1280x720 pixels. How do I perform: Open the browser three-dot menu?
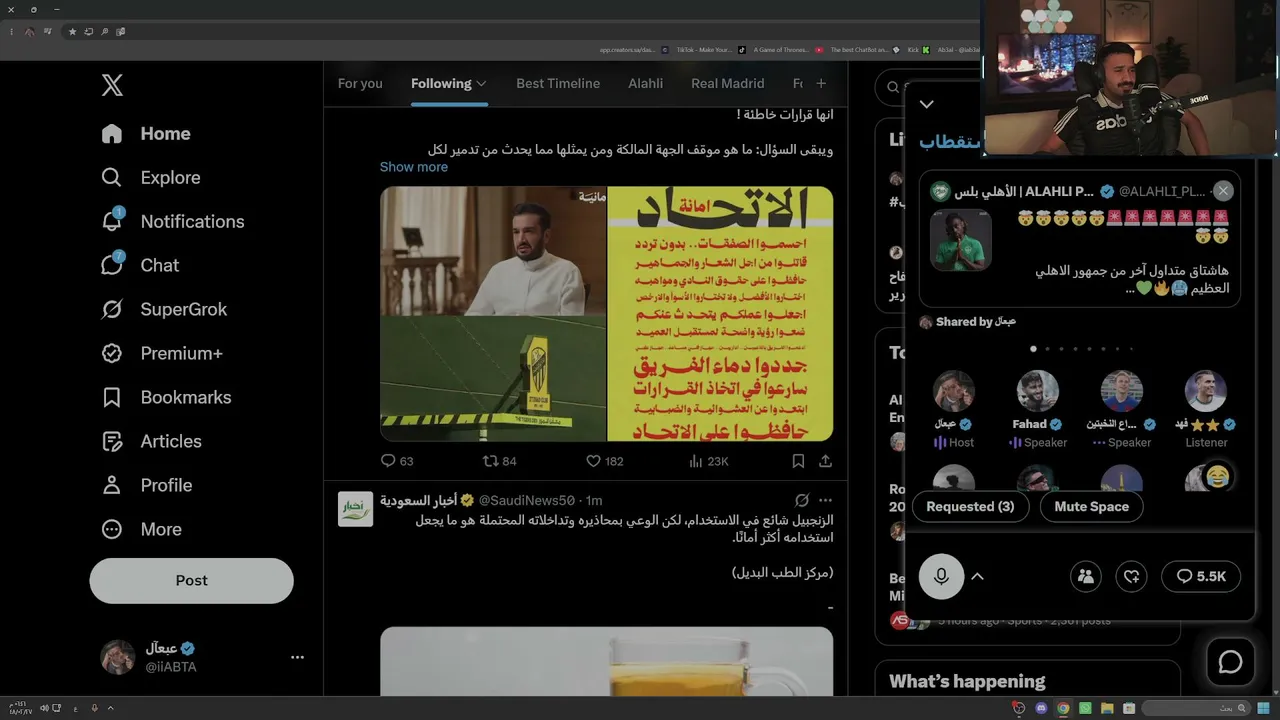(x=12, y=32)
